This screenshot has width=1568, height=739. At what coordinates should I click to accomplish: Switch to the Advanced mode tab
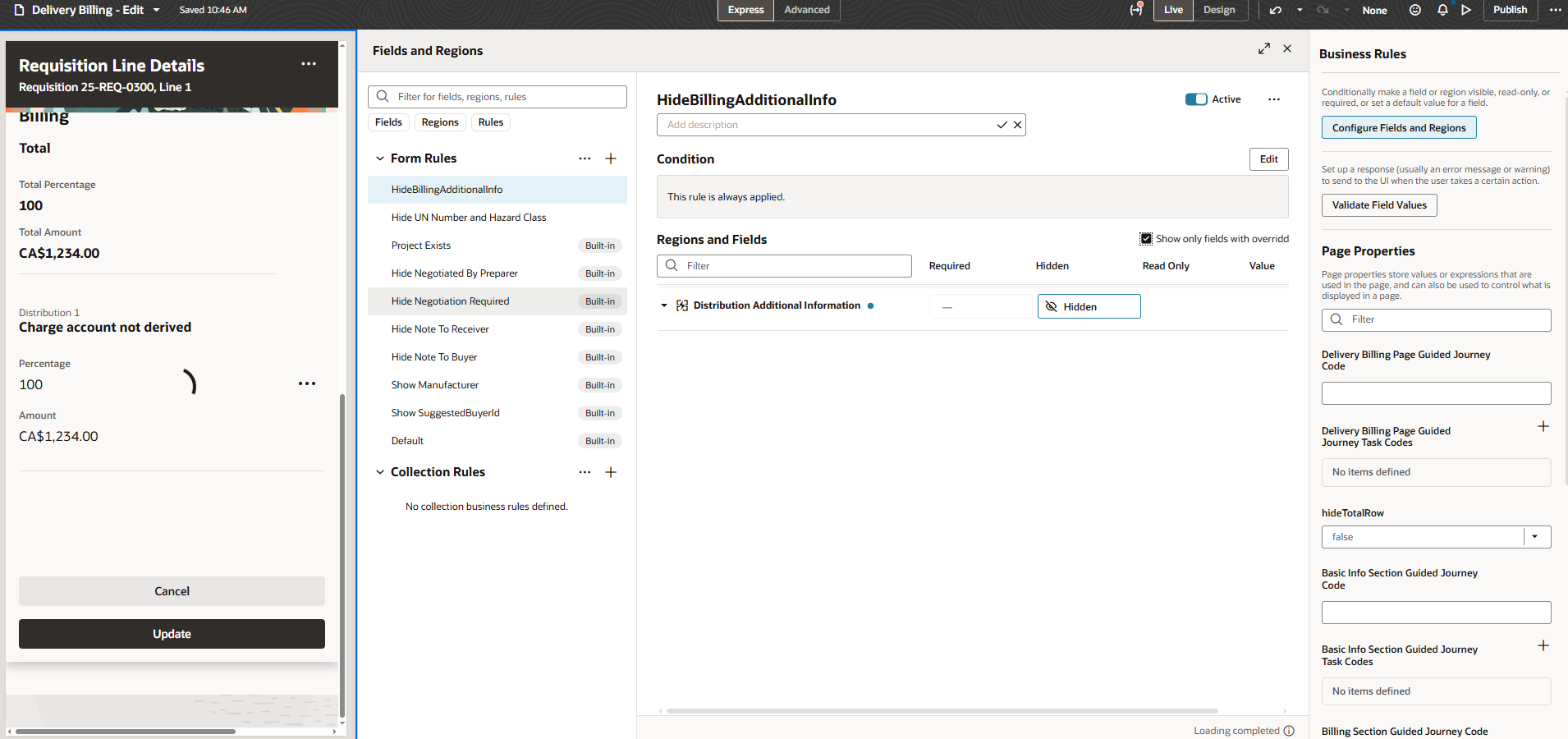click(x=806, y=10)
